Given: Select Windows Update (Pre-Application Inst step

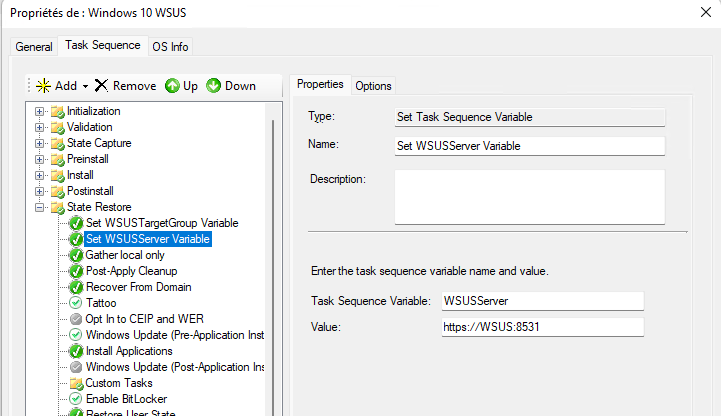Looking at the screenshot, I should pyautogui.click(x=175, y=335).
